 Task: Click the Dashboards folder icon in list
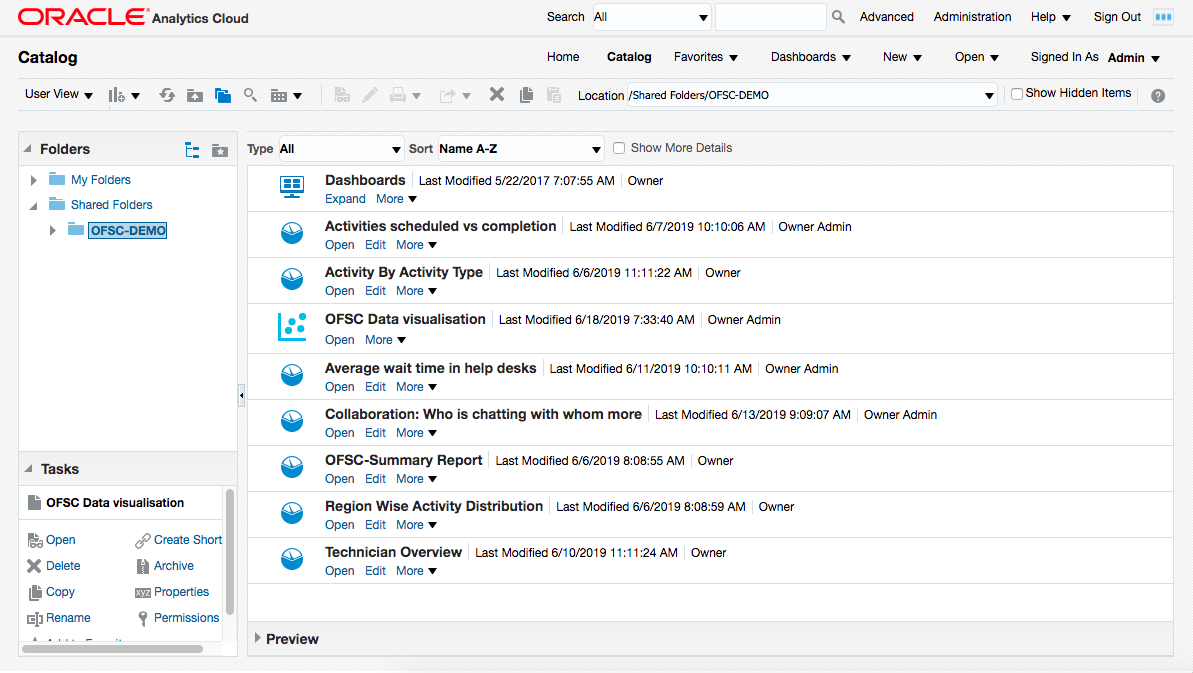coord(291,187)
